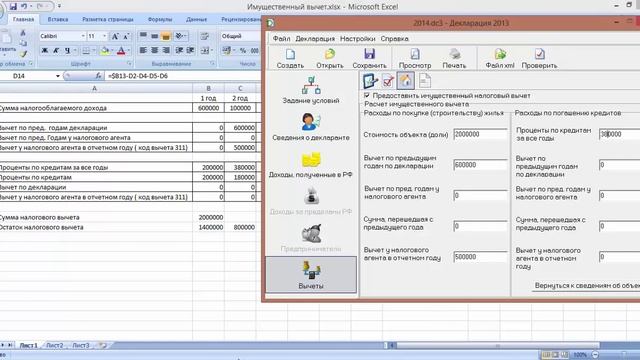Click the Проценты по кредитам за все годы field
This screenshot has width=640, height=360.
pos(619,134)
